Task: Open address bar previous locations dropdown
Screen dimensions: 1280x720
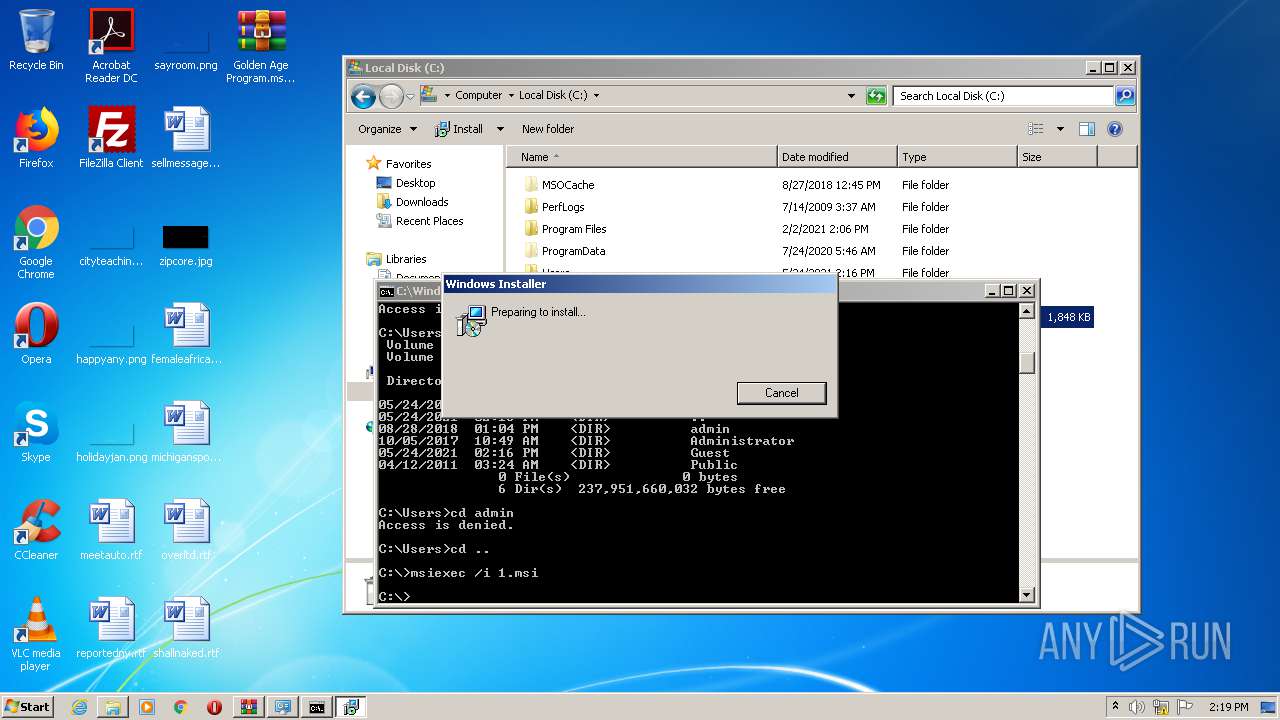Action: coord(851,96)
